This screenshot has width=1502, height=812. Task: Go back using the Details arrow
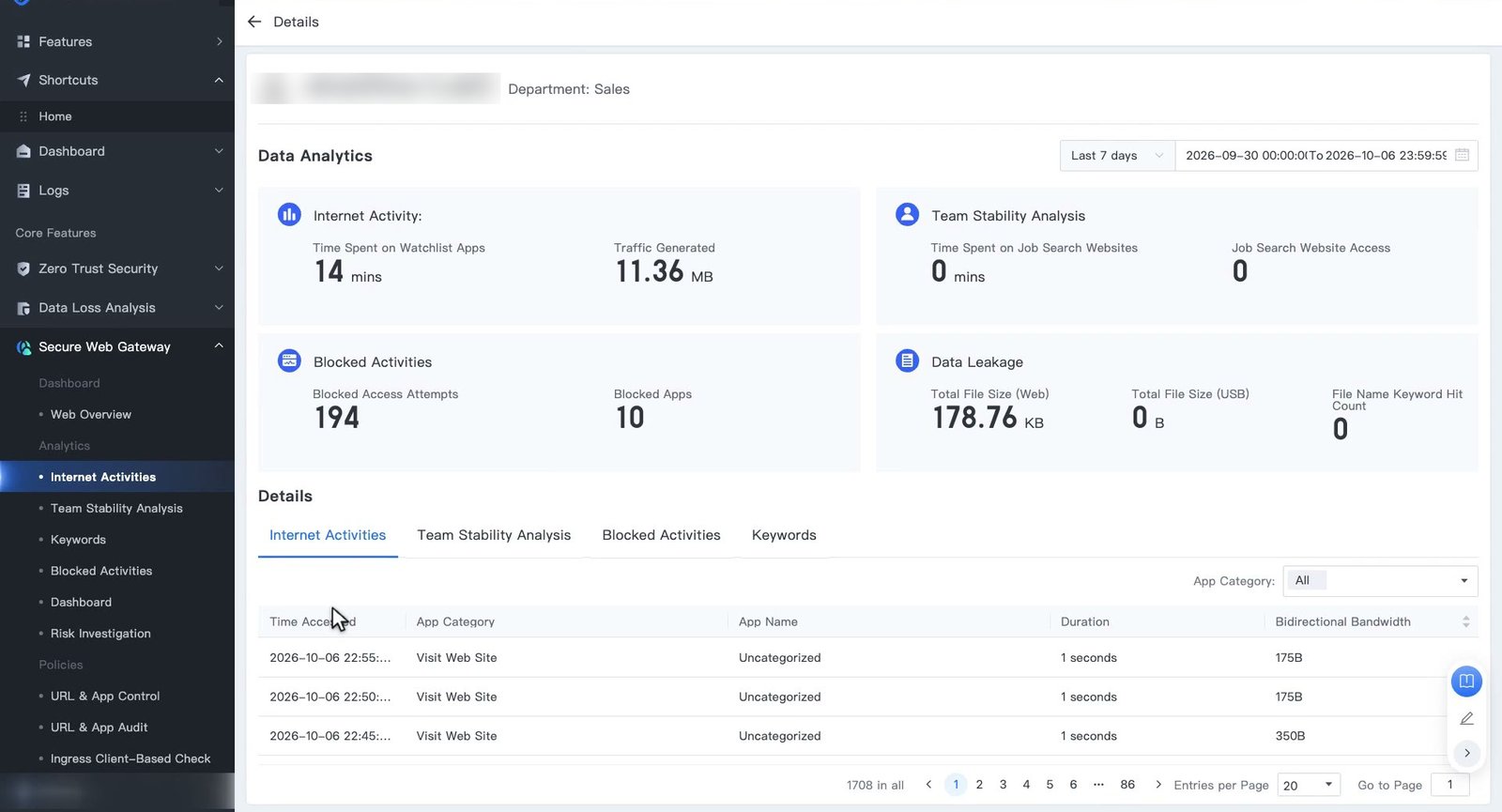pos(254,22)
